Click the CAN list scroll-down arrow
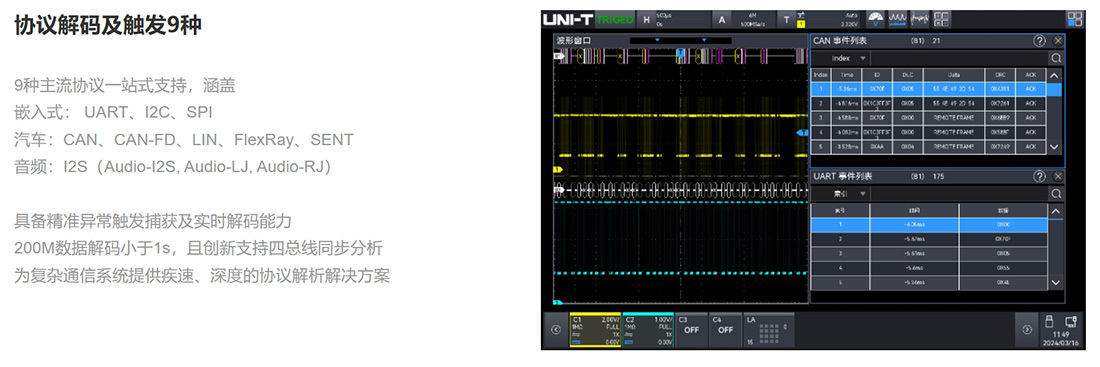This screenshot has width=1100, height=367. click(1055, 147)
